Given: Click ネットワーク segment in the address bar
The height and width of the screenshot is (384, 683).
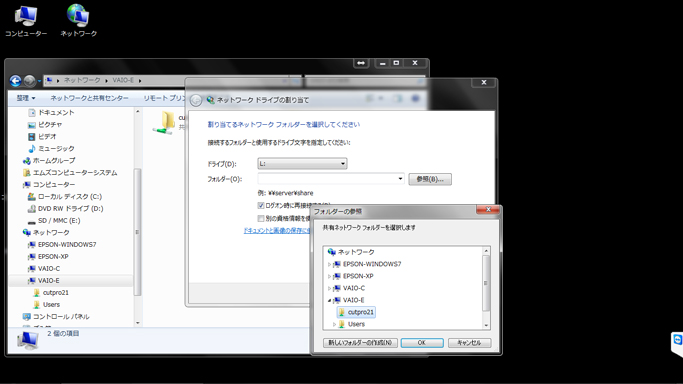Looking at the screenshot, I should click(82, 80).
